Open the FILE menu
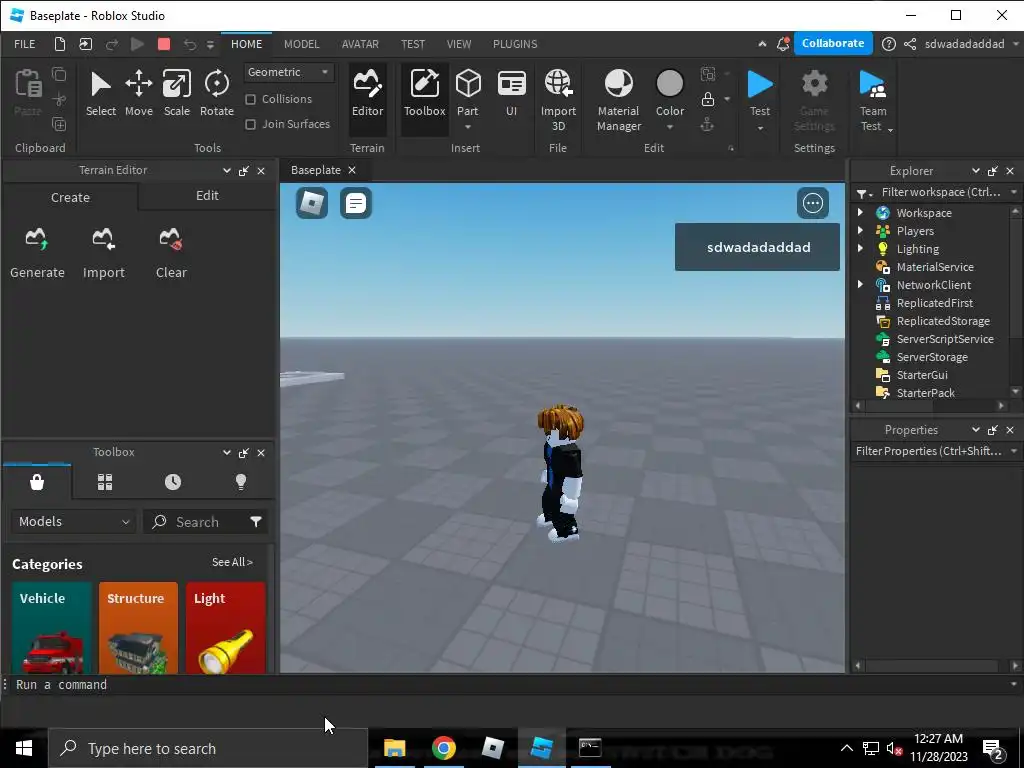This screenshot has width=1024, height=768. (25, 44)
